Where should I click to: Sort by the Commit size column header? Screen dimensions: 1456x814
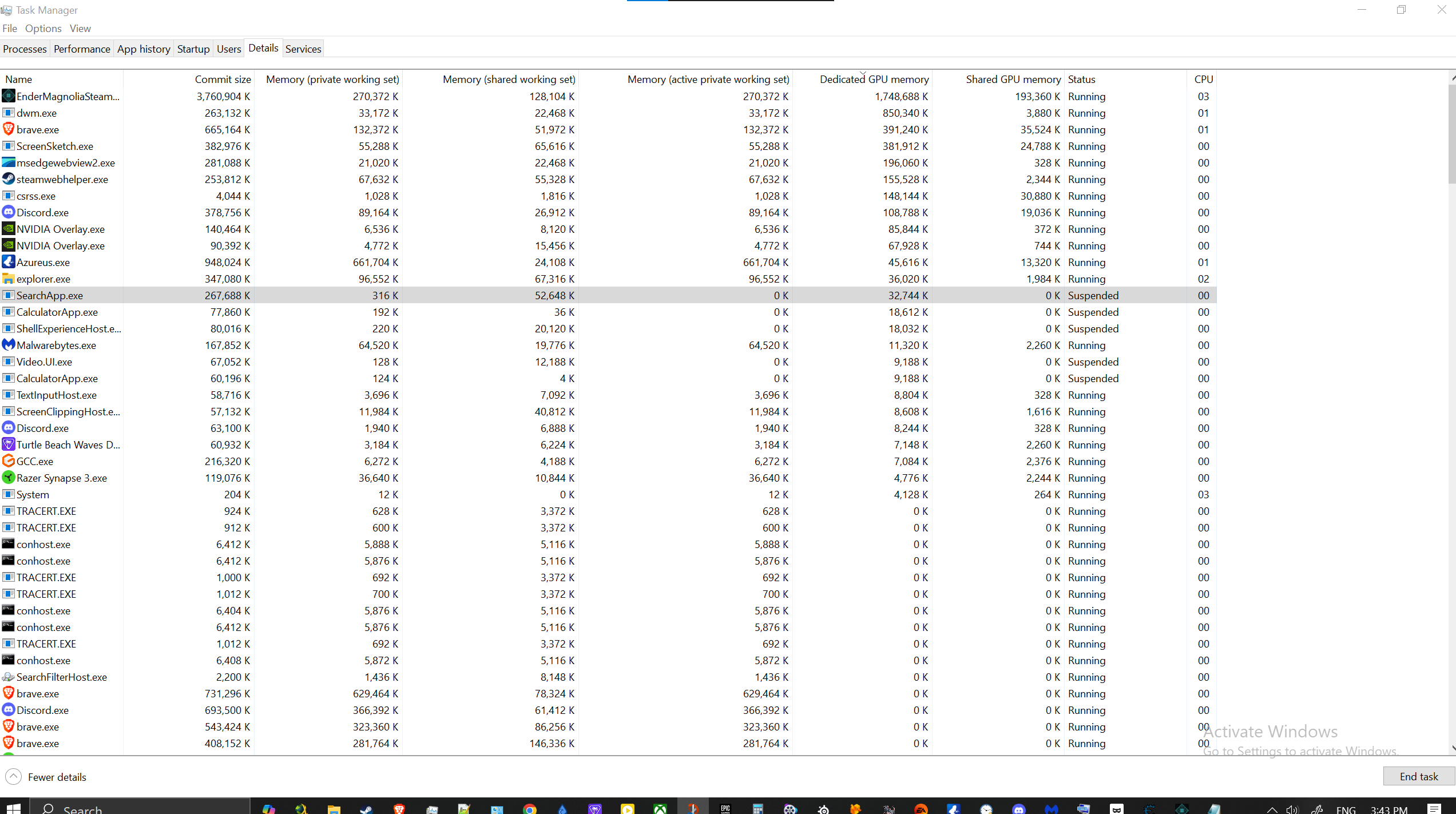click(189, 80)
